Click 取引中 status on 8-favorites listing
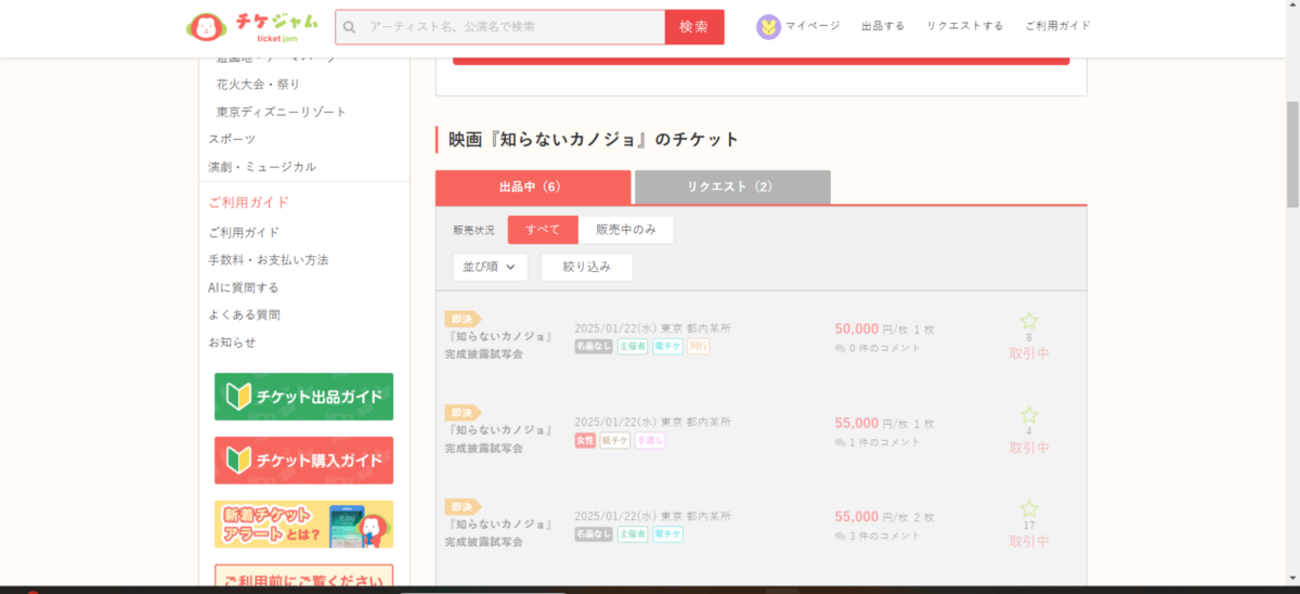Viewport: 1300px width, 594px height. [x=1029, y=353]
